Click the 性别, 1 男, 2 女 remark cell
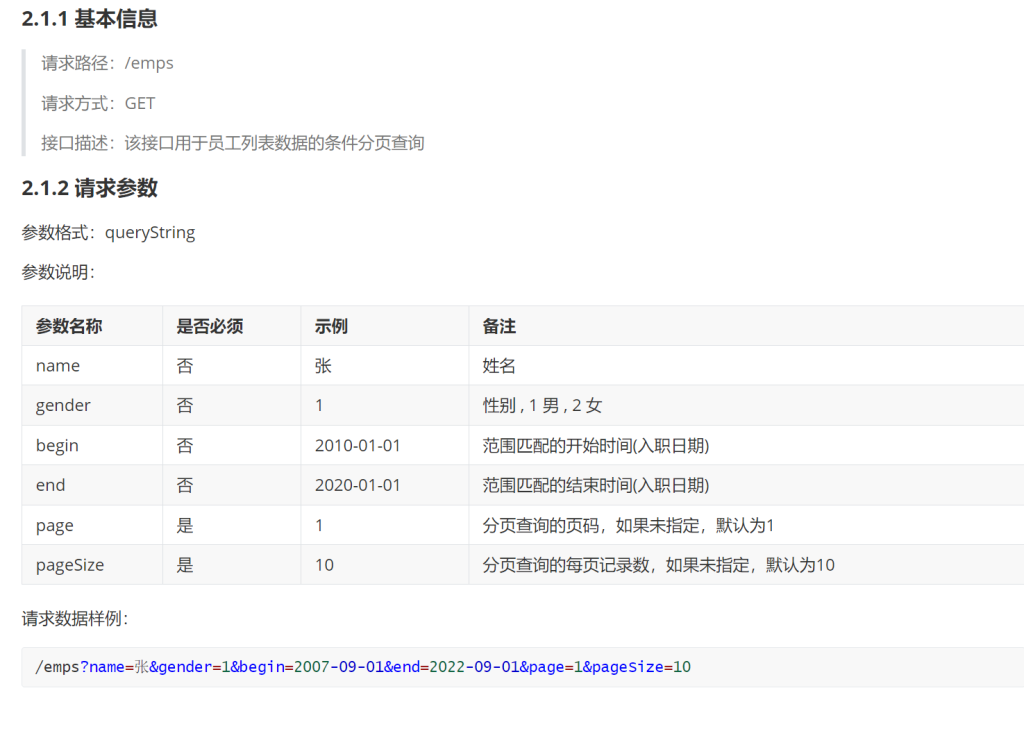Screen dimensions: 1024x729 point(542,405)
